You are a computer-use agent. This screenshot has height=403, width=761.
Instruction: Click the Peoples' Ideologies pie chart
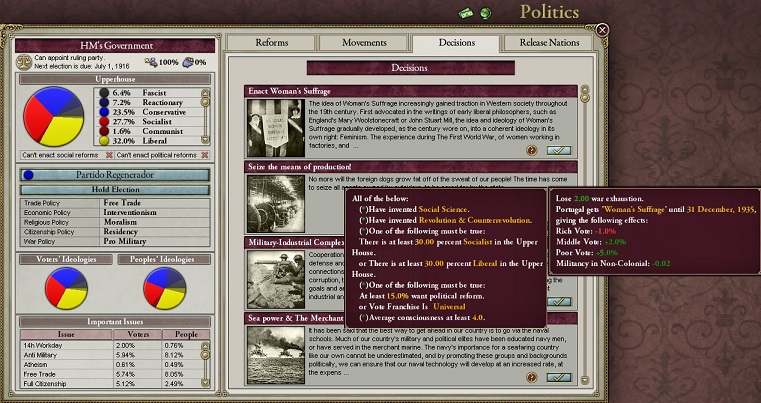click(x=165, y=289)
